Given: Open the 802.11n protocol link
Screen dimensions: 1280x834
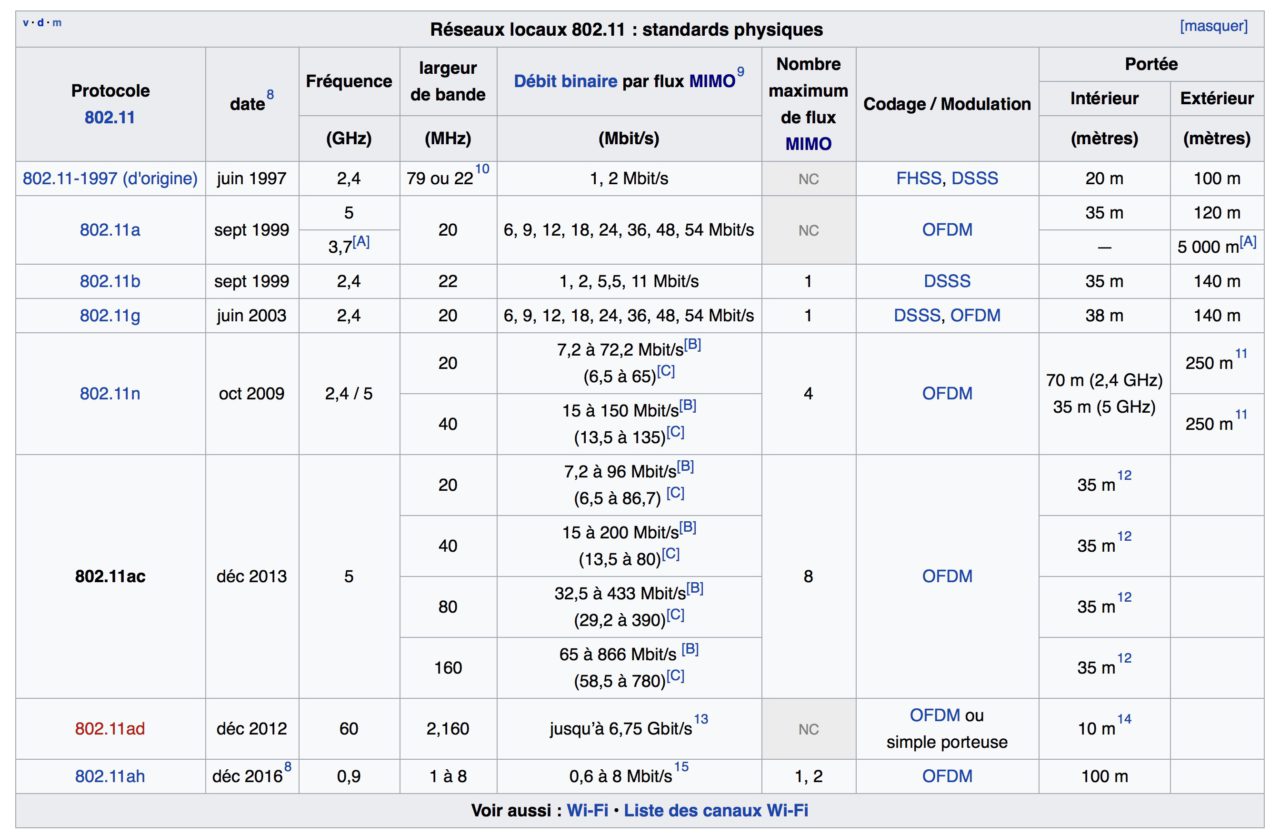Looking at the screenshot, I should point(110,393).
